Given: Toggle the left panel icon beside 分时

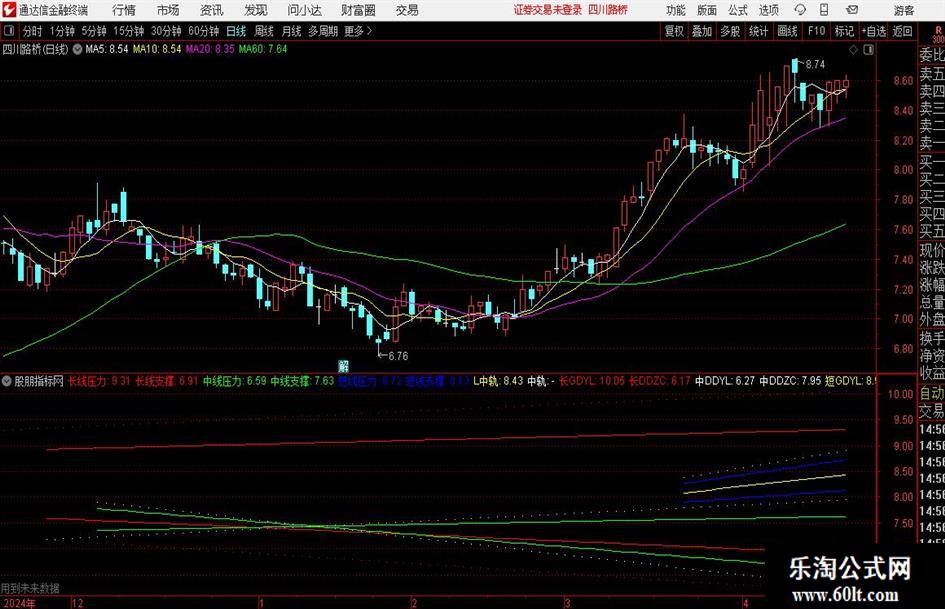Looking at the screenshot, I should [8, 31].
